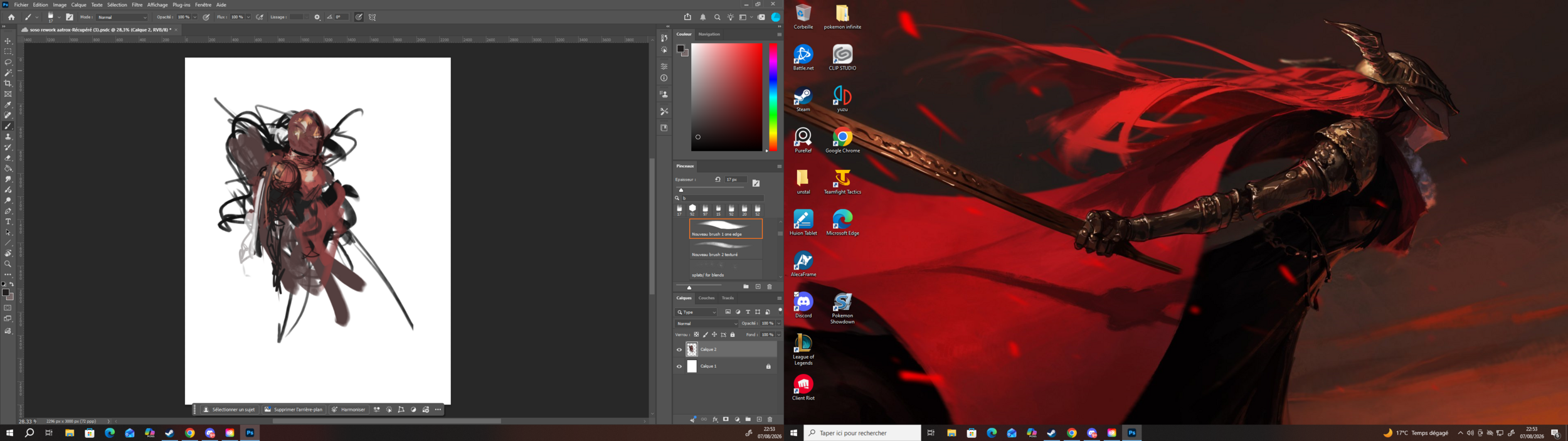
Task: Toggle the layer filter switch
Action: pos(780,311)
